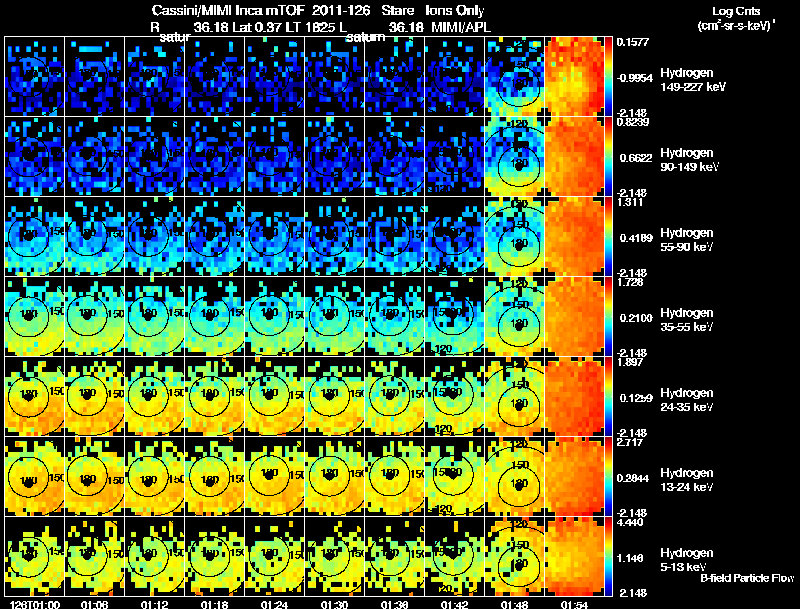Click the '0.1577' color scale value
This screenshot has height=609, width=800.
click(x=633, y=42)
